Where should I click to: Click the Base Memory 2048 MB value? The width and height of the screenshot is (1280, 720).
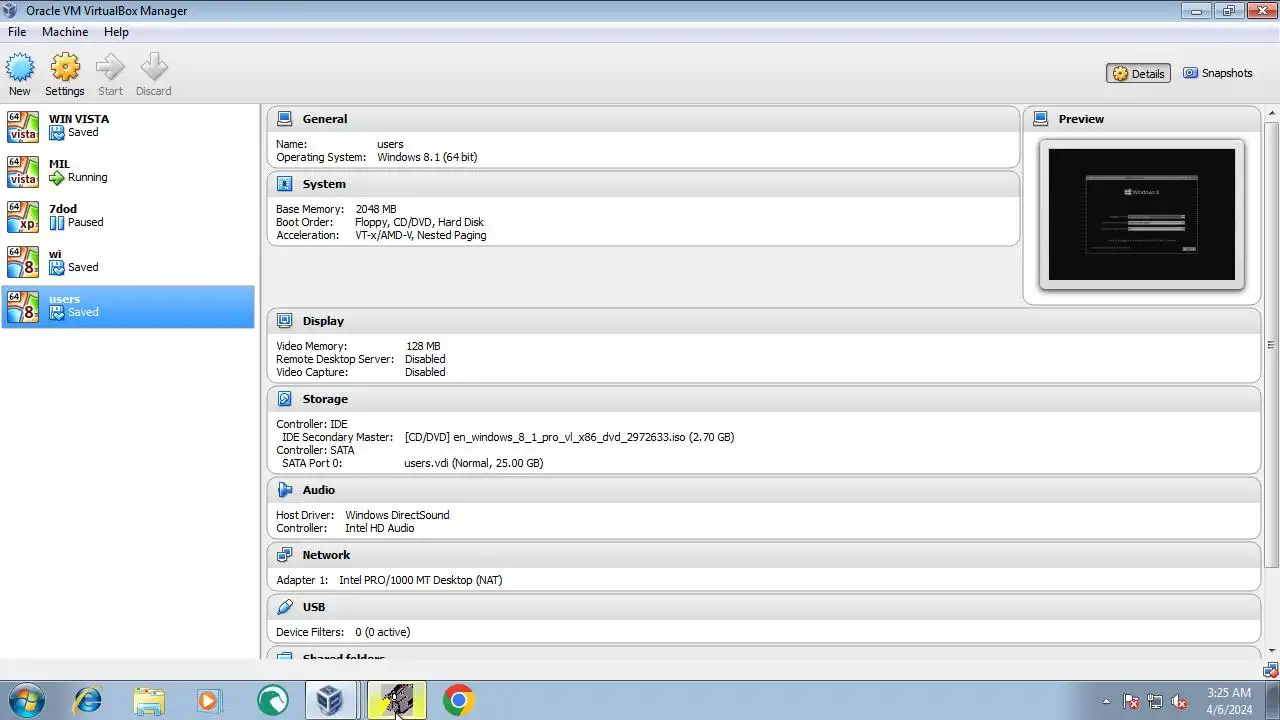(376, 209)
